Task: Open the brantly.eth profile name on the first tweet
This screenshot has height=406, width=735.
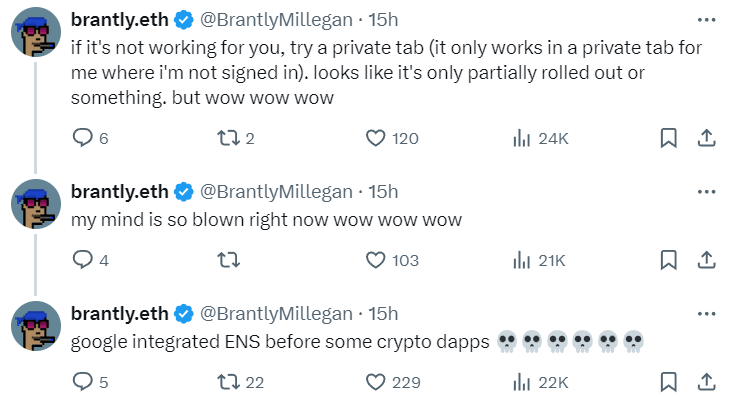Action: tap(120, 19)
